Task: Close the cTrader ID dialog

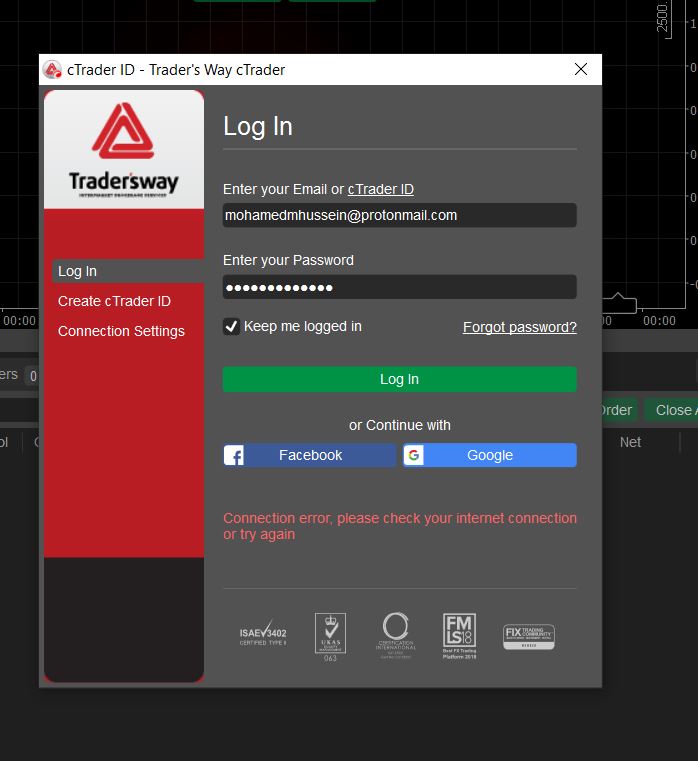Action: coord(581,69)
